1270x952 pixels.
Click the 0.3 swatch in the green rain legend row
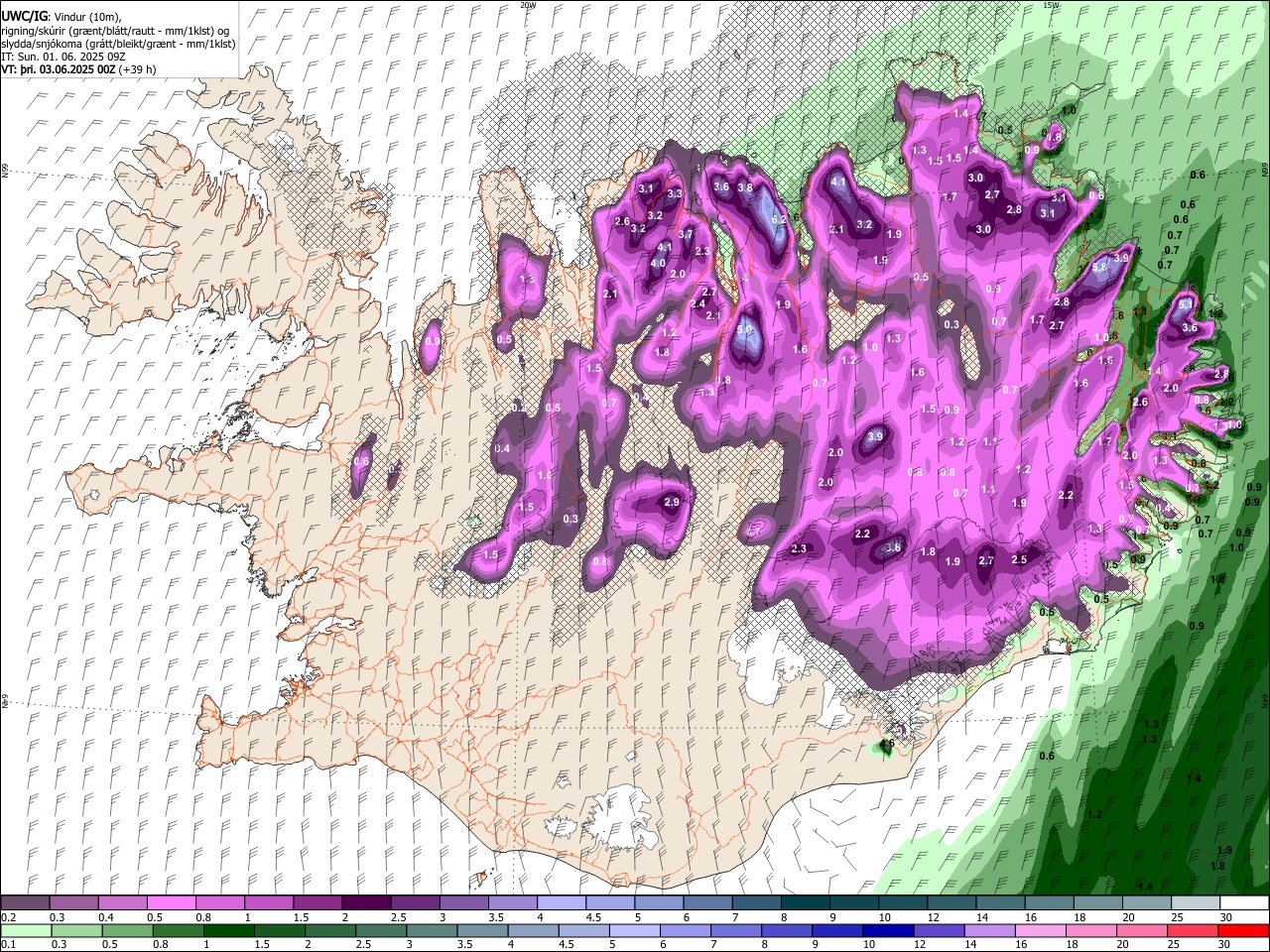click(76, 931)
